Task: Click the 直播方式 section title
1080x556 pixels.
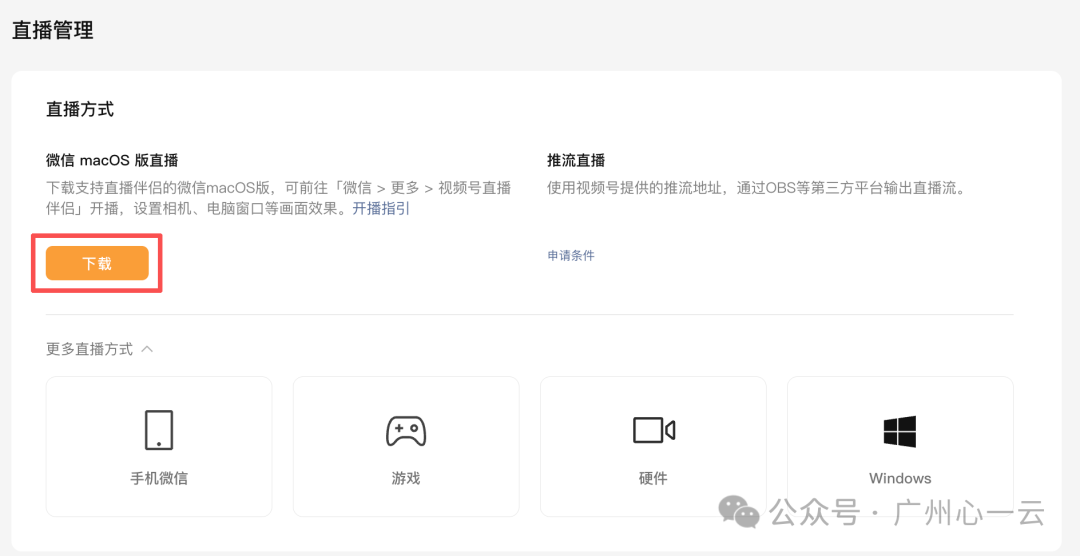Action: pos(80,110)
